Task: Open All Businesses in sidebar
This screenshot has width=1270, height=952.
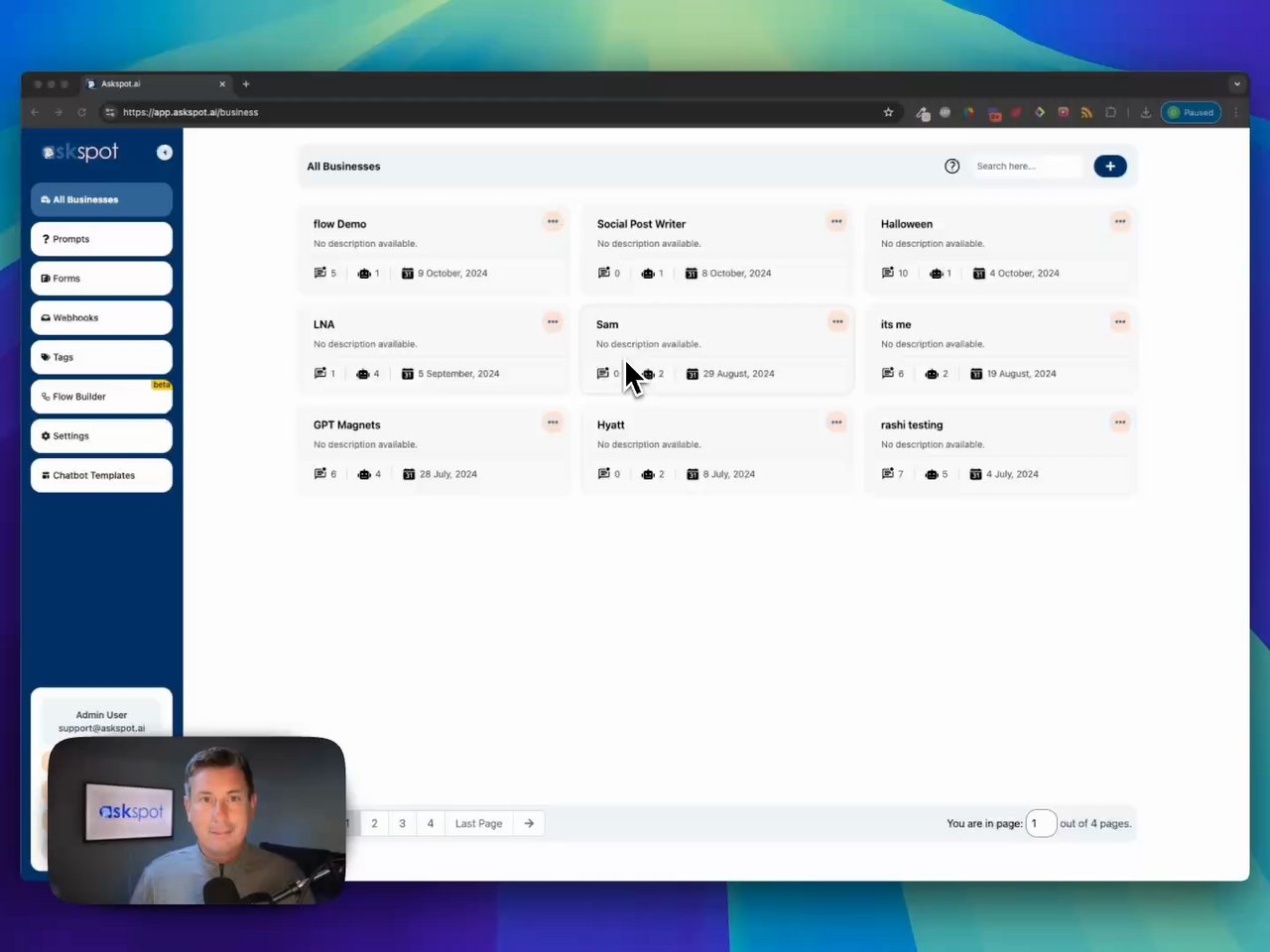Action: click(101, 199)
